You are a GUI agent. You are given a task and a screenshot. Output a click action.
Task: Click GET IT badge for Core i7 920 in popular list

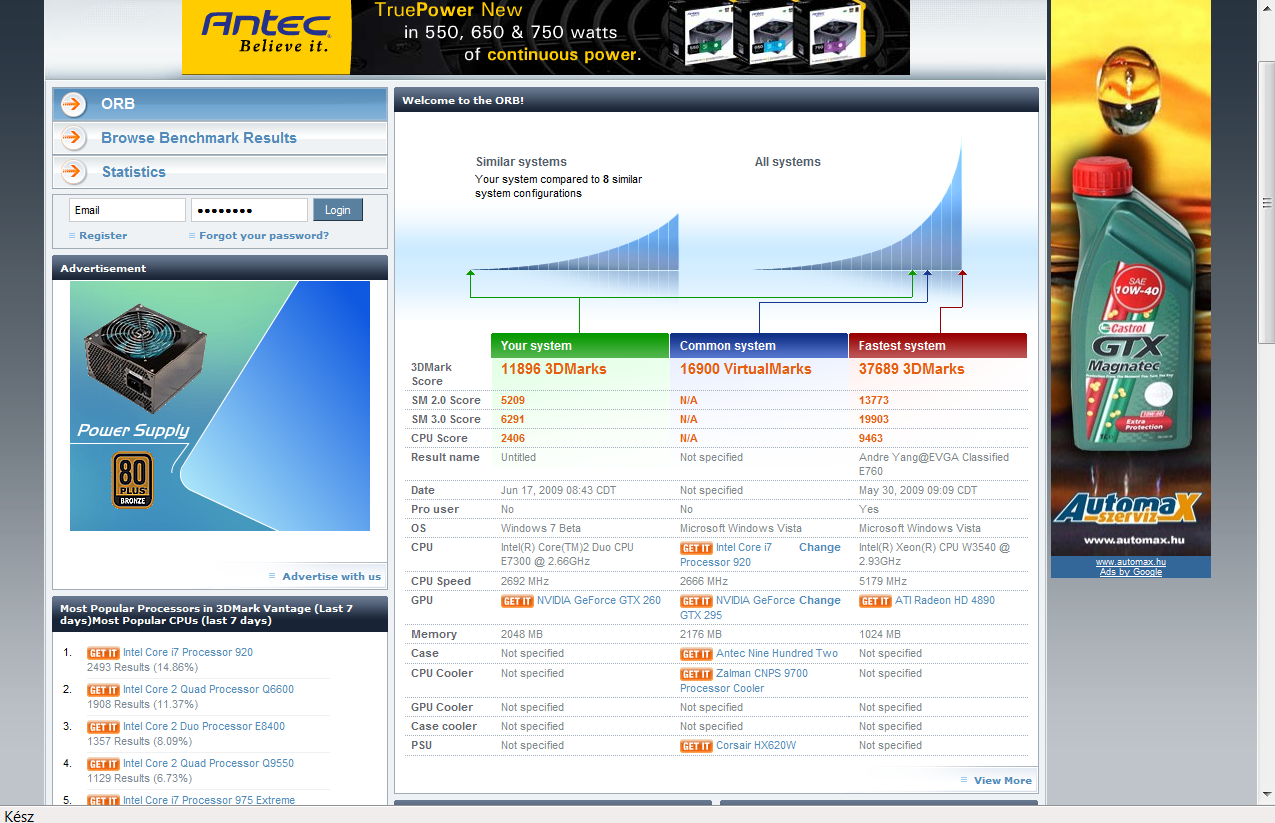(103, 653)
